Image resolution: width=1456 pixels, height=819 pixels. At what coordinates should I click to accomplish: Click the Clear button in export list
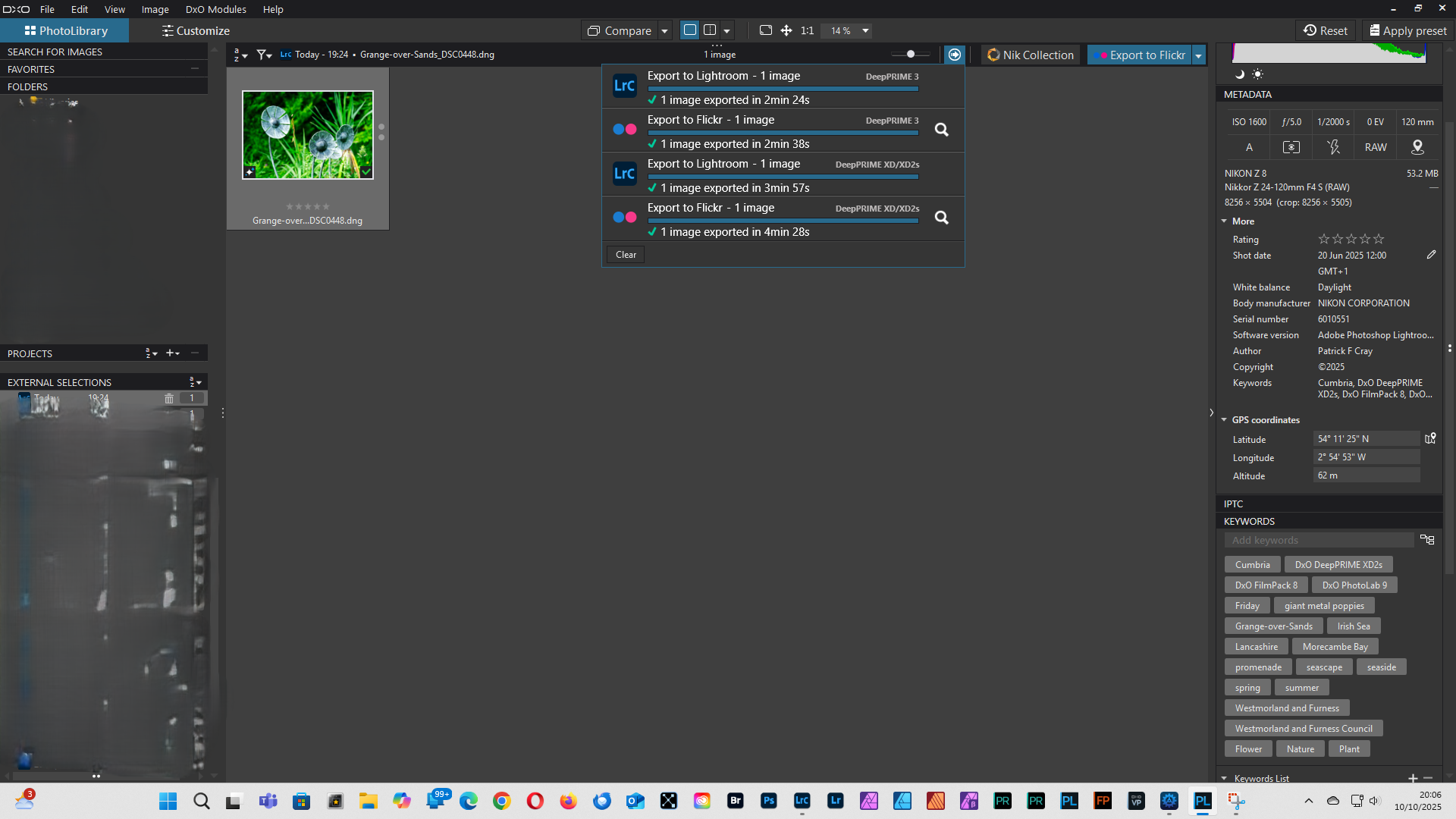tap(626, 255)
